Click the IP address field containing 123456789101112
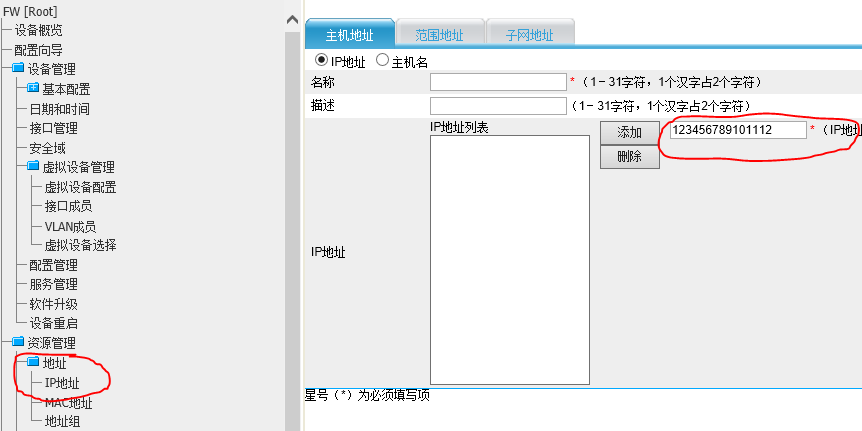The image size is (862, 431). [738, 130]
